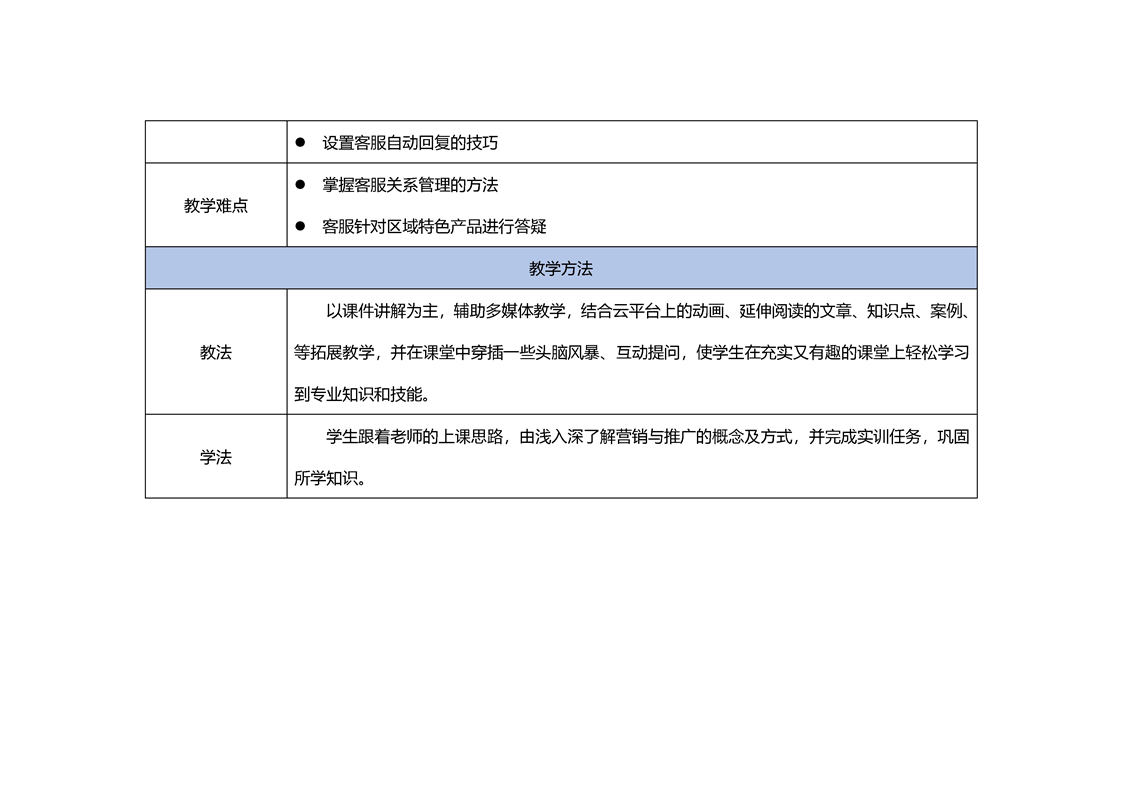Click the bullet before 客服针对区域特色产品进行答疑
Viewport: 1122px width, 793px height.
point(300,227)
